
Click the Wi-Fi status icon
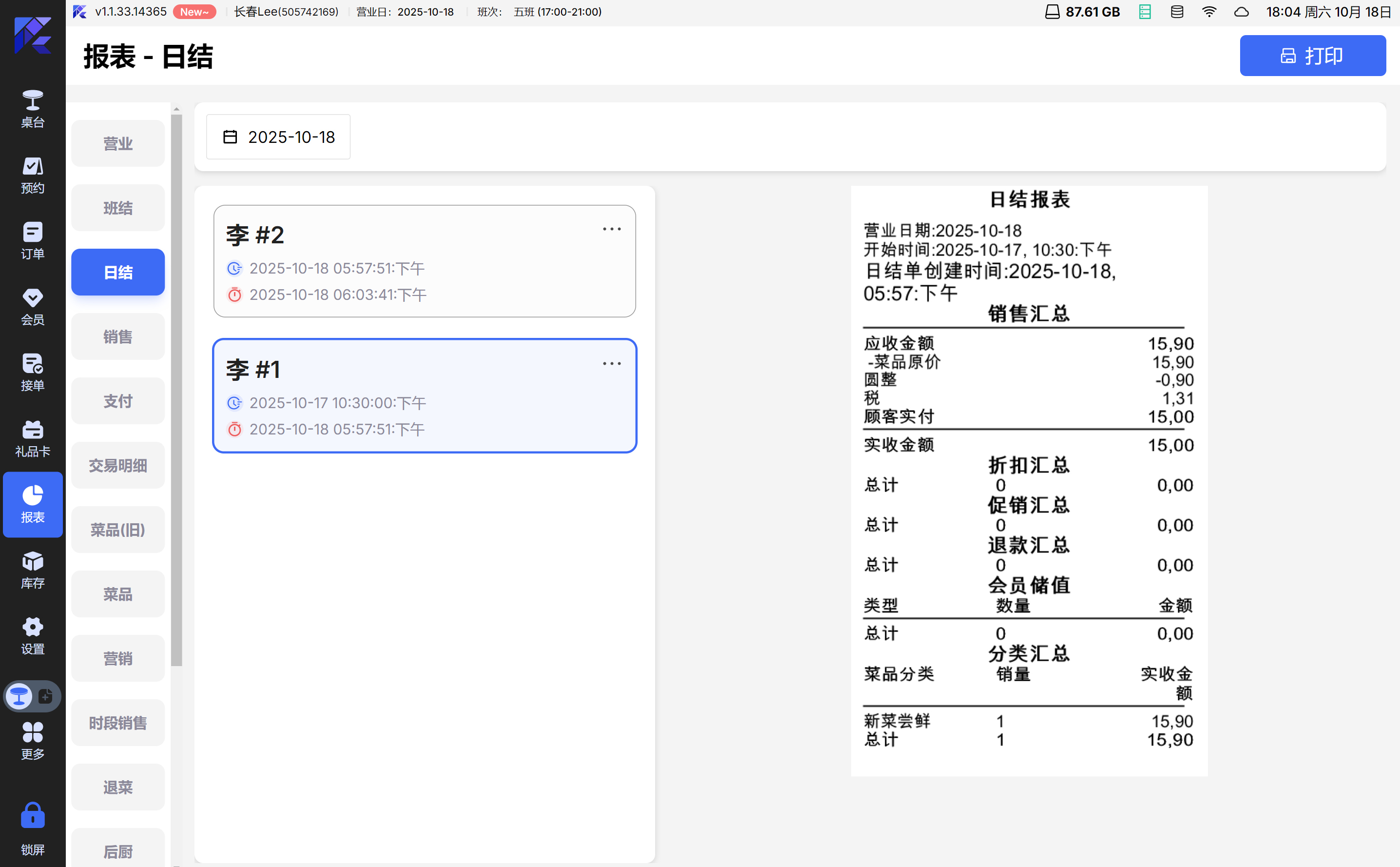1208,12
